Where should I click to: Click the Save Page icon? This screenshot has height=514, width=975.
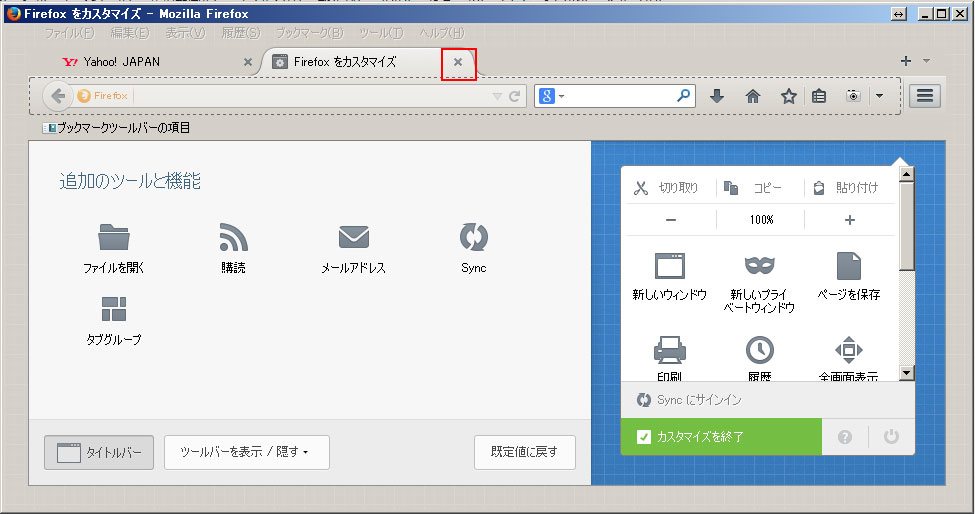pos(849,266)
